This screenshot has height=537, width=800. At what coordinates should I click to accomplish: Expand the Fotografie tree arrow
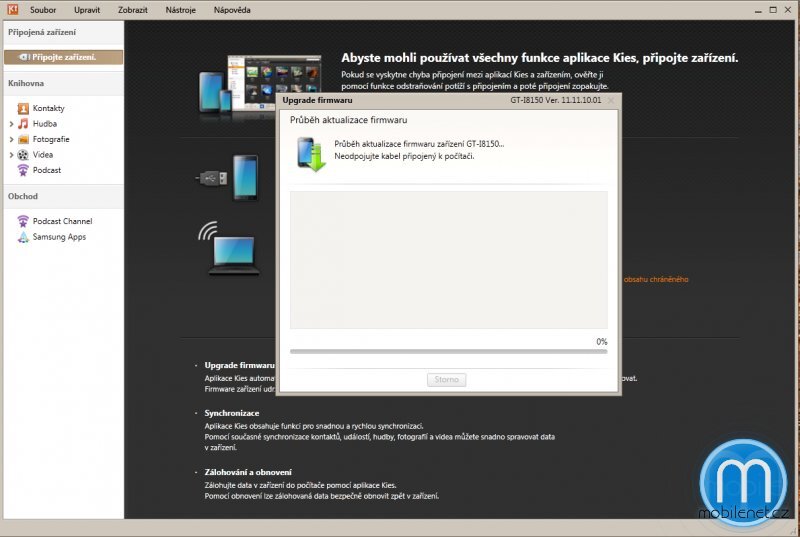tap(11, 140)
